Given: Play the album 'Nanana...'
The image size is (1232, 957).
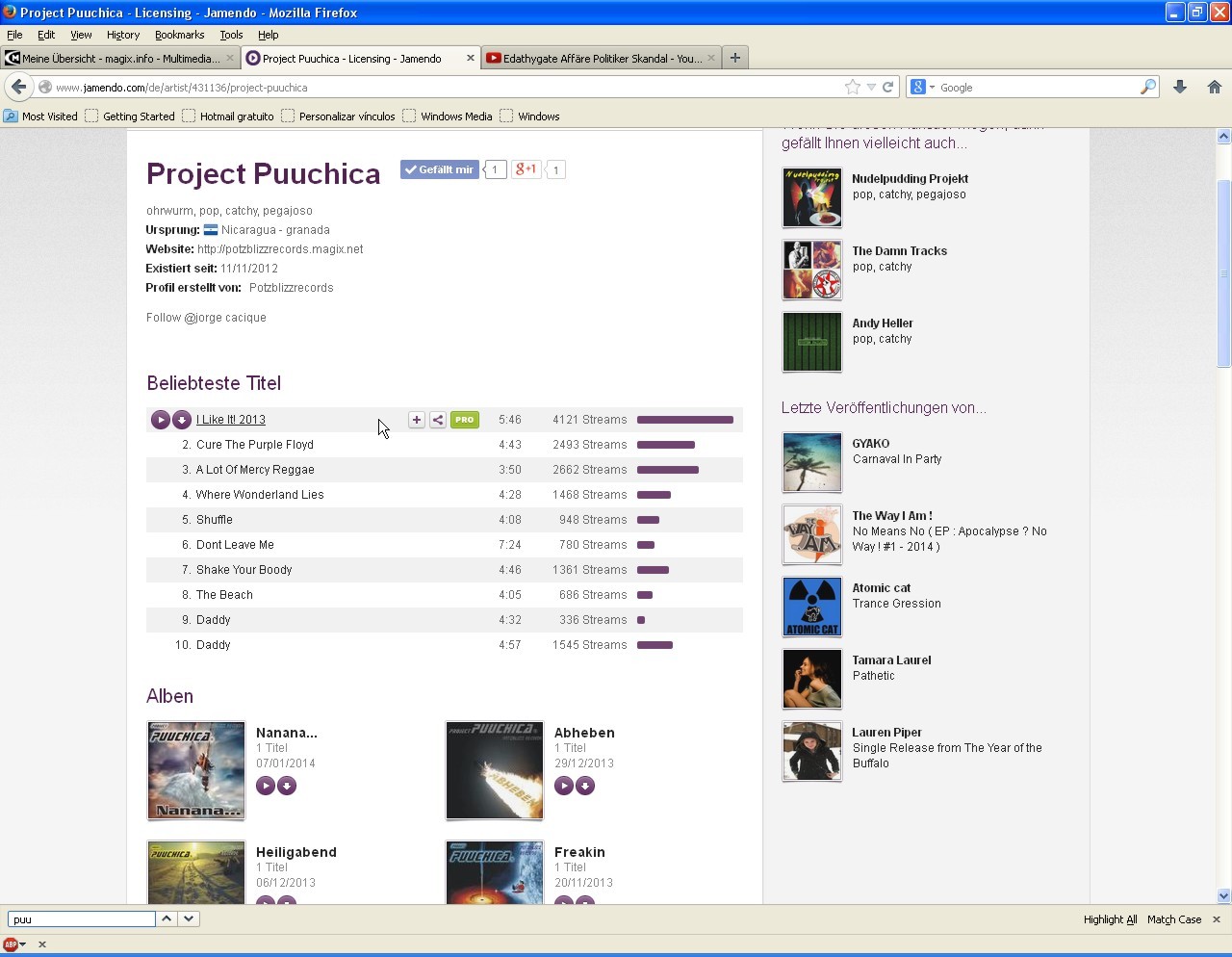Looking at the screenshot, I should pos(266,786).
